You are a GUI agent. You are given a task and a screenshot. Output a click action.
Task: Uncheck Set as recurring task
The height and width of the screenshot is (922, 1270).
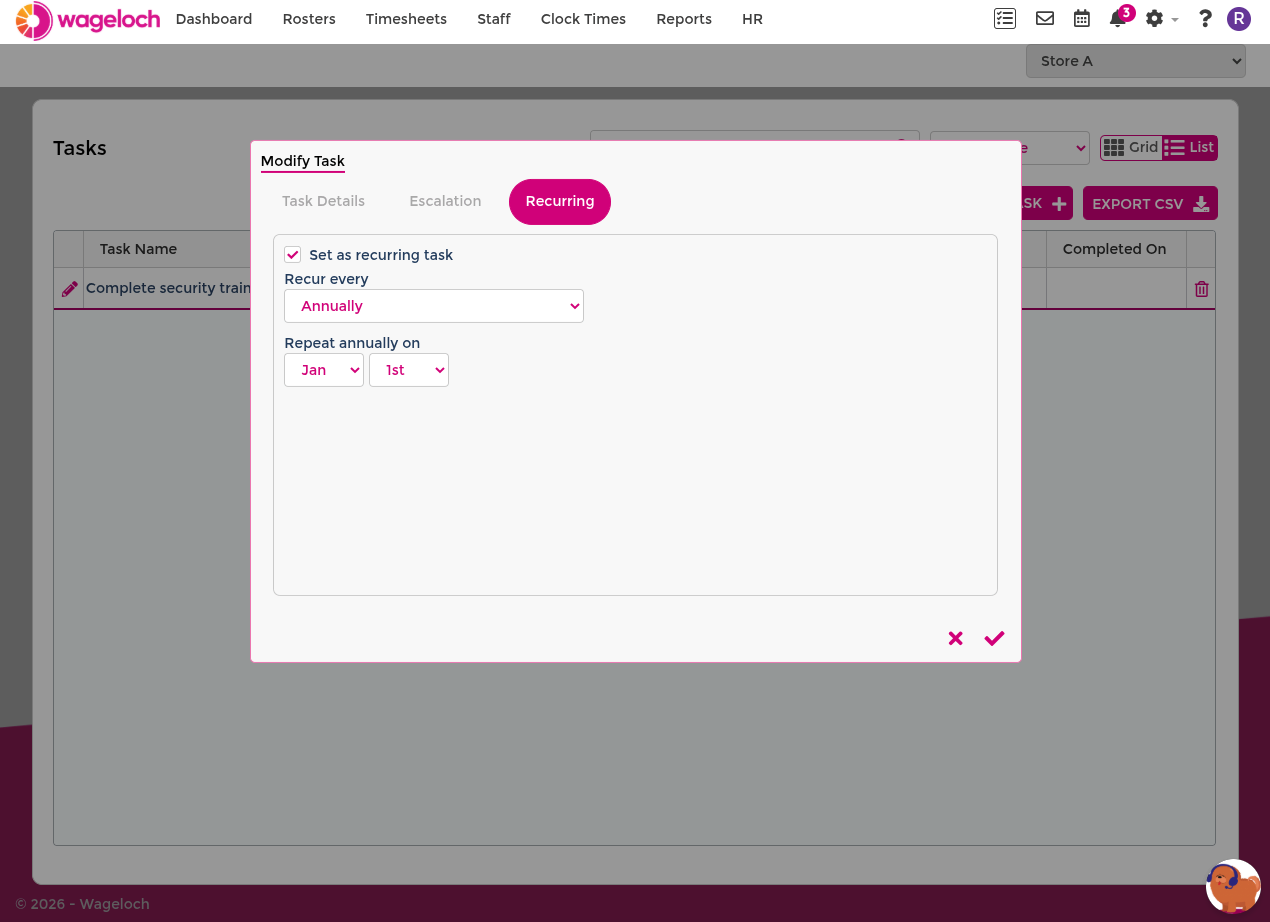coord(293,255)
